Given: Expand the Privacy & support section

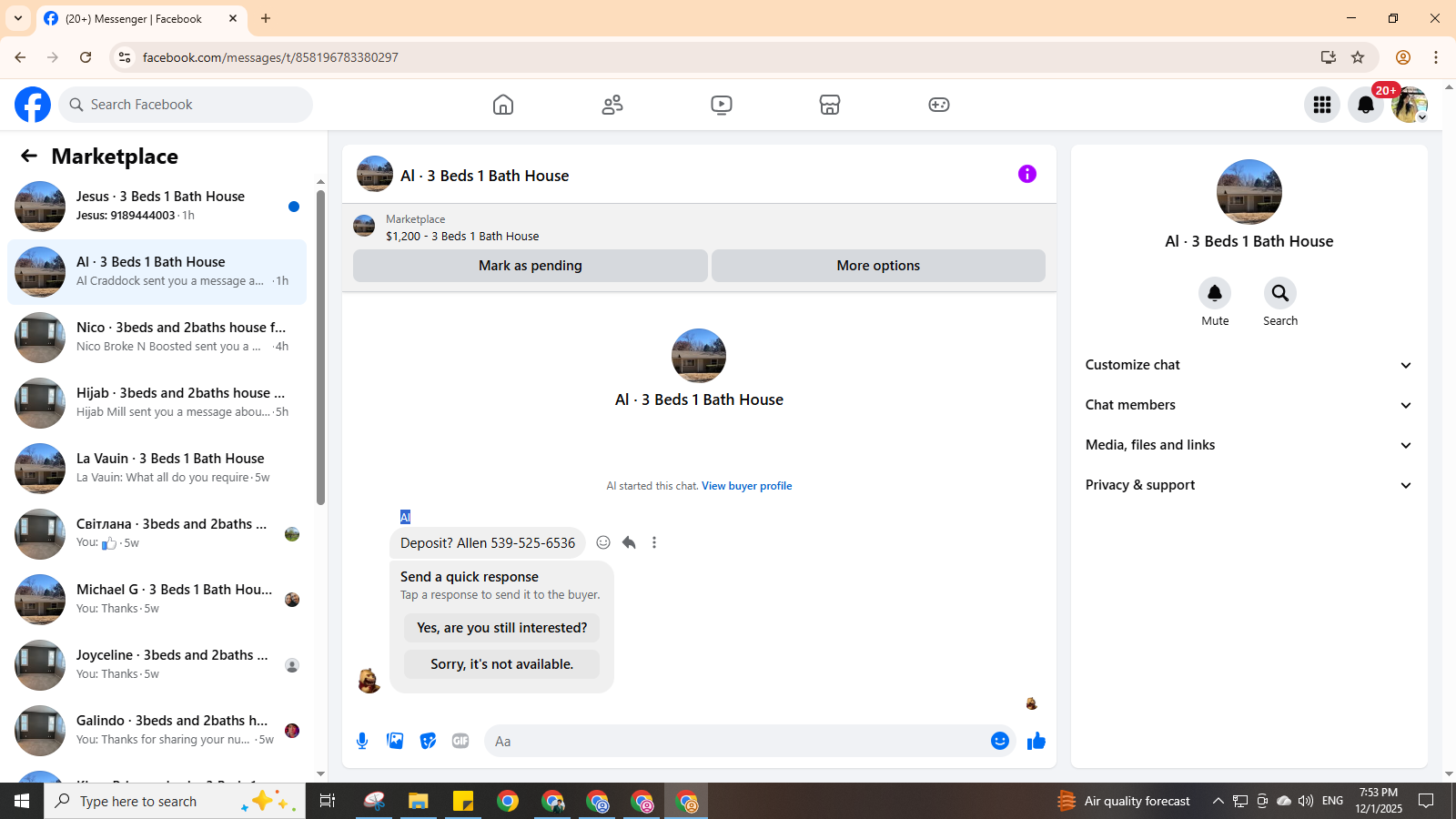Looking at the screenshot, I should (x=1249, y=485).
